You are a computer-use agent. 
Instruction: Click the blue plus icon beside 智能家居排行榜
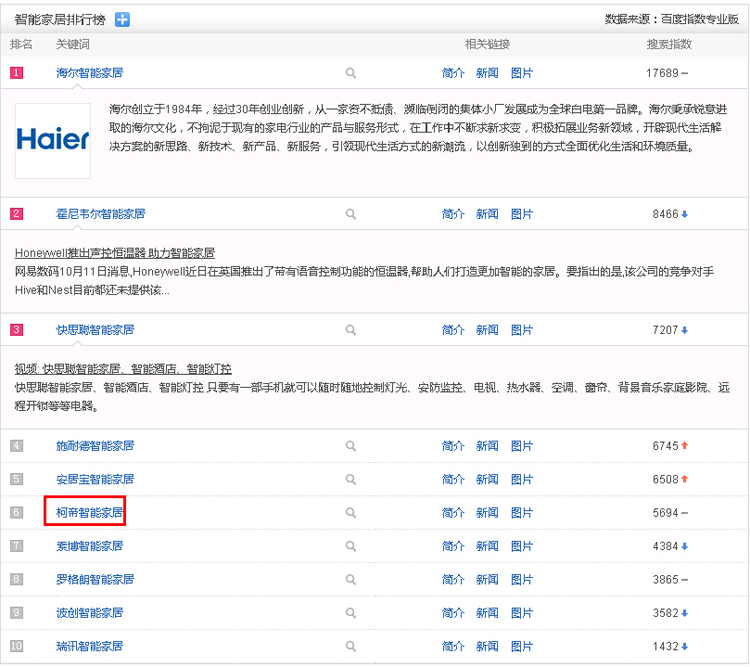tap(122, 20)
